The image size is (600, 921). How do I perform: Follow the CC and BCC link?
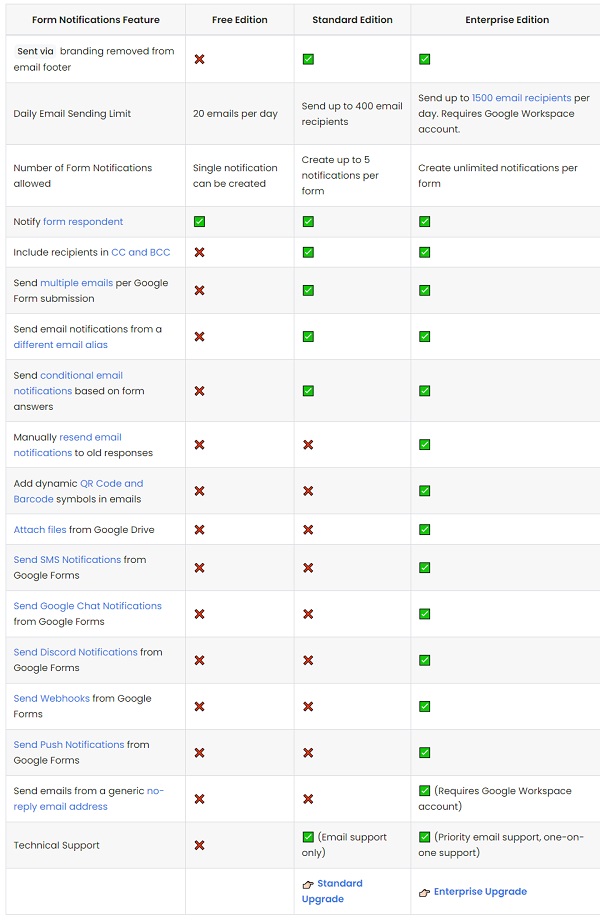(x=142, y=252)
